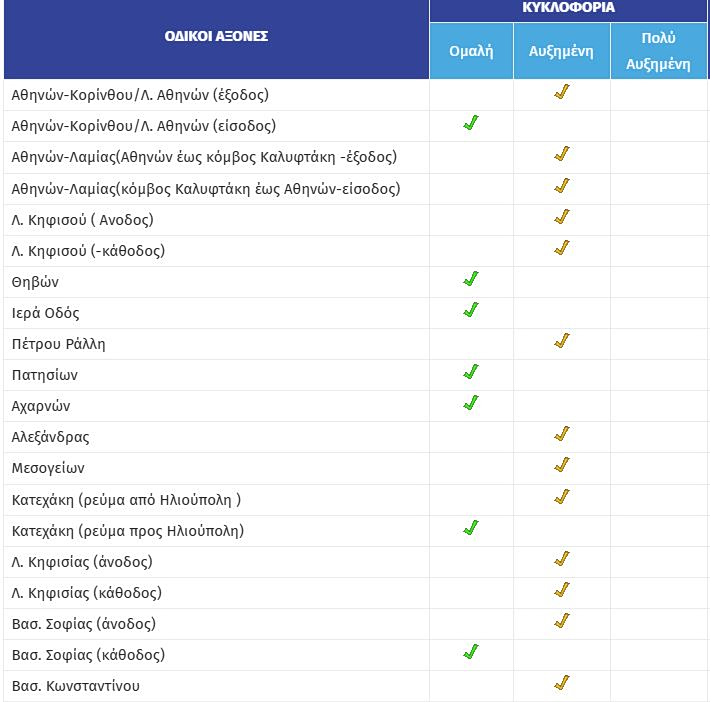Screen dimensions: 710x702
Task: Click the Αθηνών-Λαμίας Καλυφτάκη -έξοδος road name
Action: pyautogui.click(x=204, y=157)
